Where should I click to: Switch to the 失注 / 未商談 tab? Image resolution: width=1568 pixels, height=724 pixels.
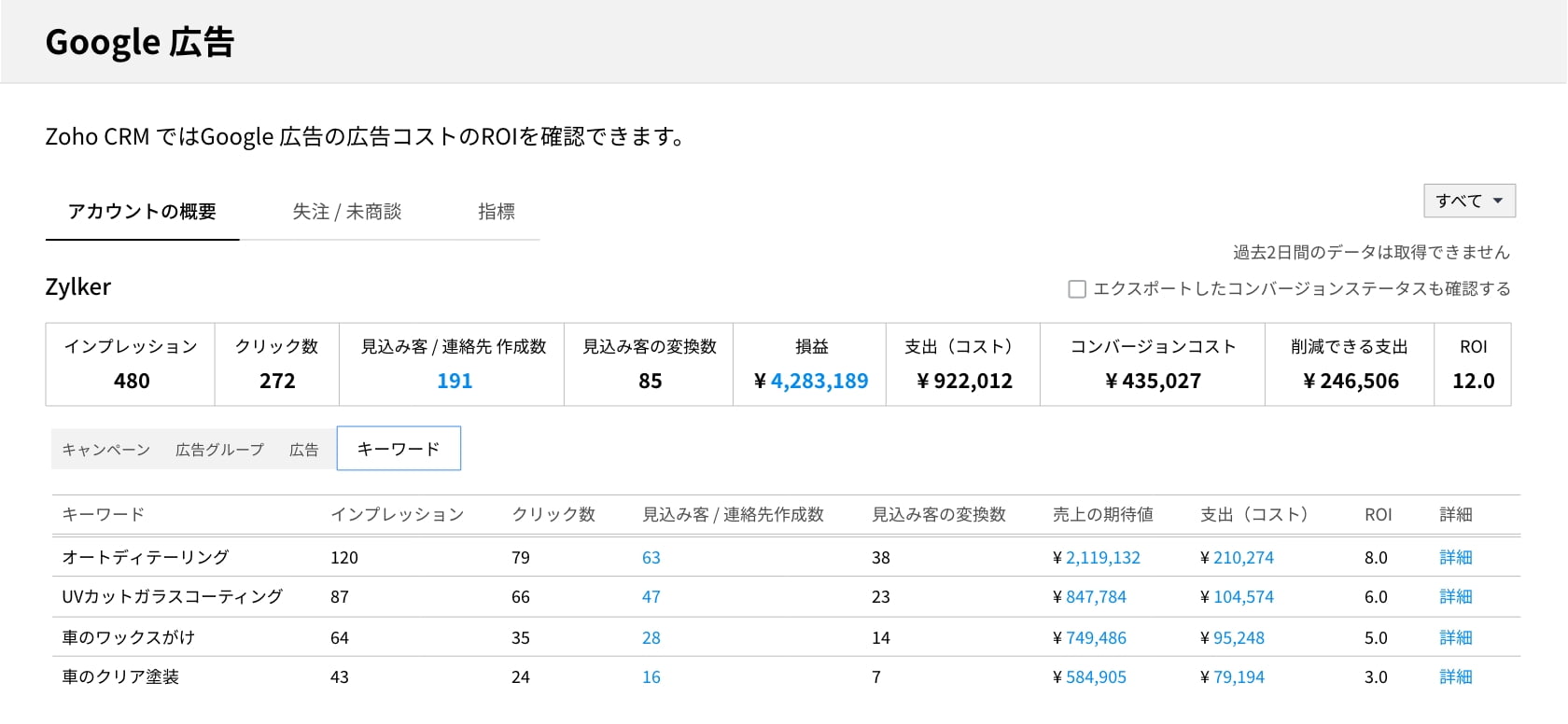(x=346, y=212)
